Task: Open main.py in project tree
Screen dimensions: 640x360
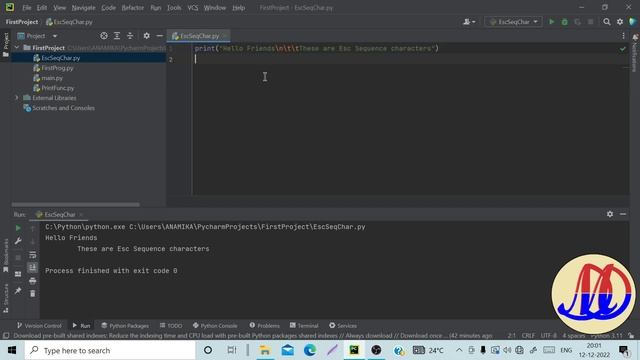Action: 52,78
